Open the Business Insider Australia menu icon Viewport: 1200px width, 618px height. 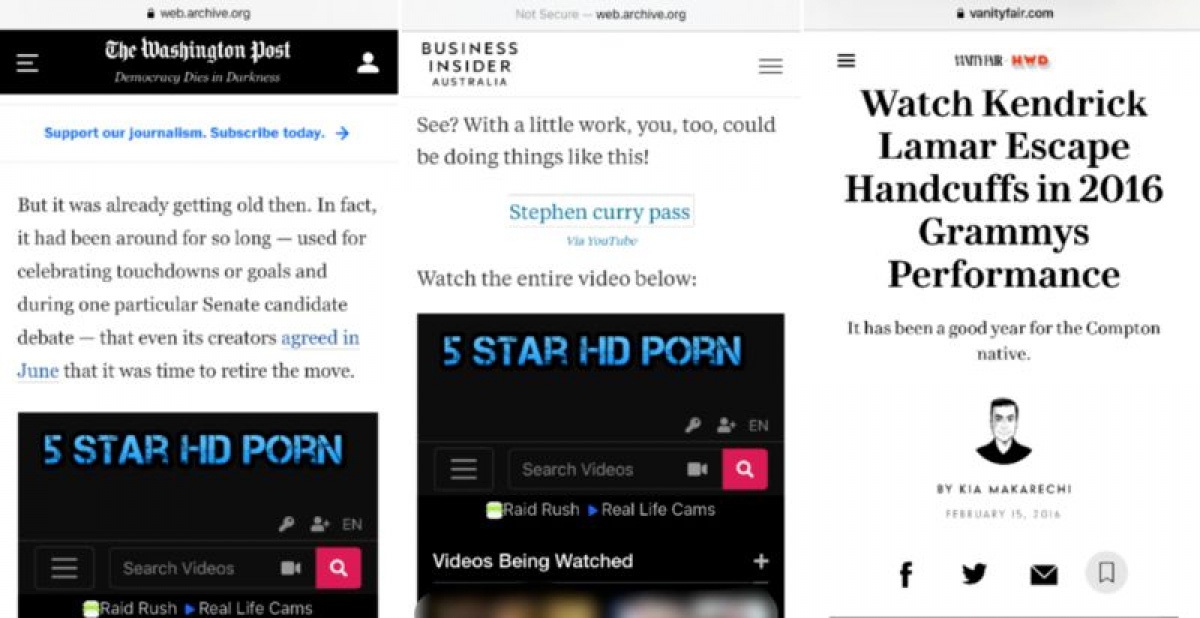point(770,66)
